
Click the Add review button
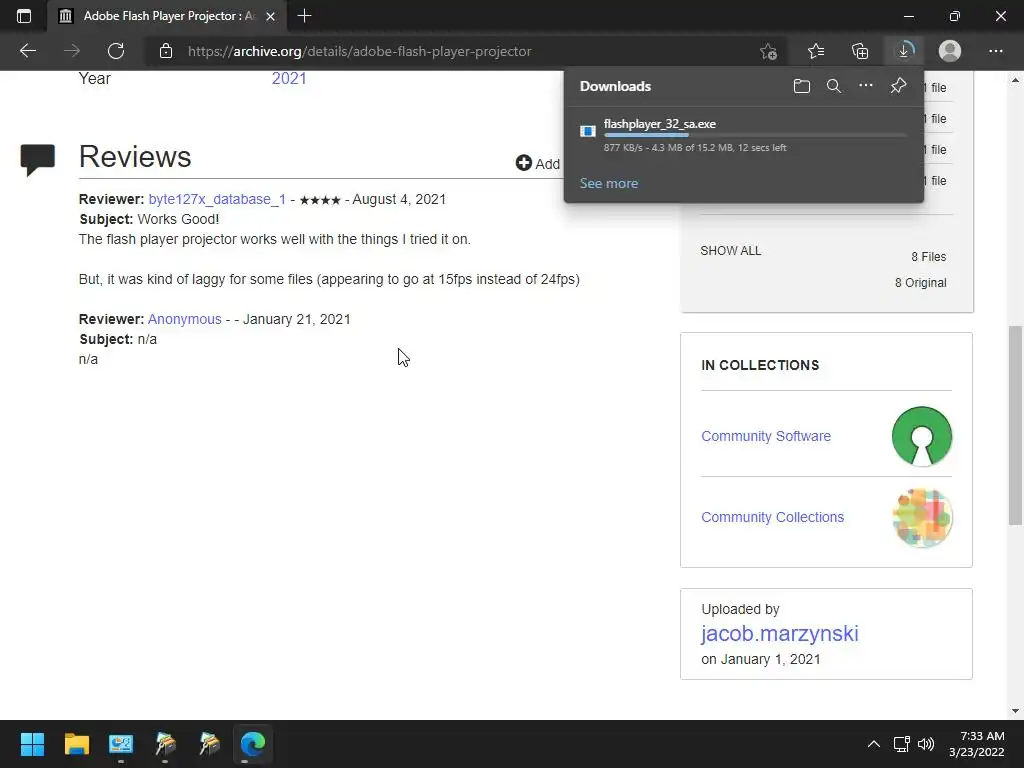[x=538, y=163]
